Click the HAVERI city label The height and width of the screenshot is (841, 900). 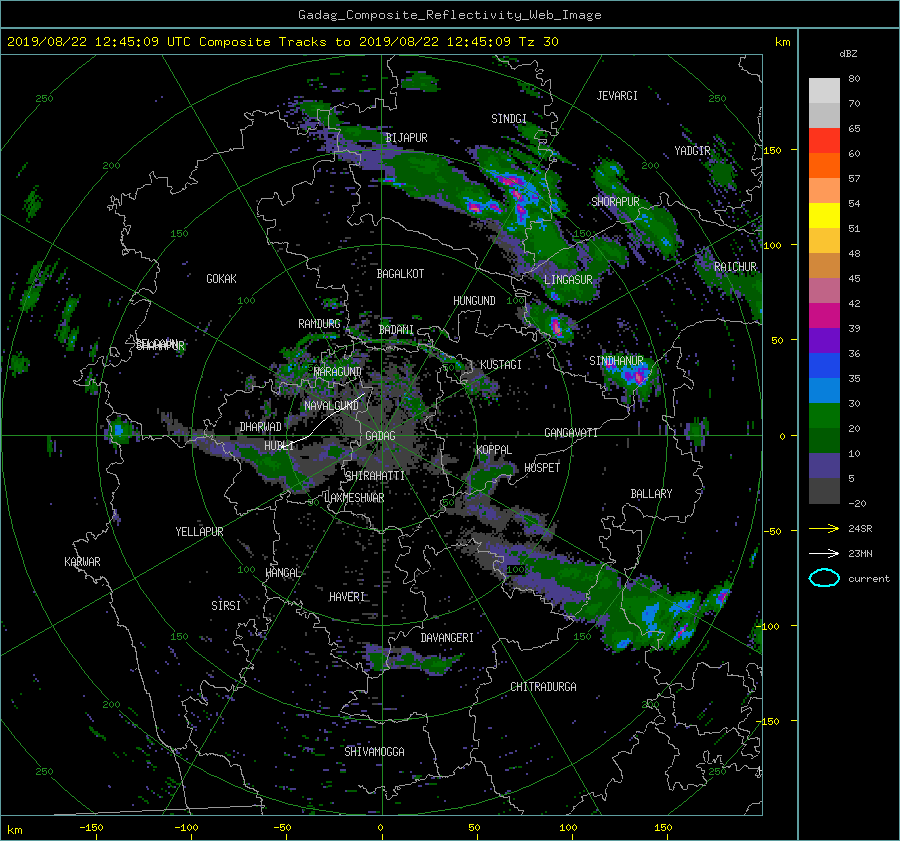point(347,597)
